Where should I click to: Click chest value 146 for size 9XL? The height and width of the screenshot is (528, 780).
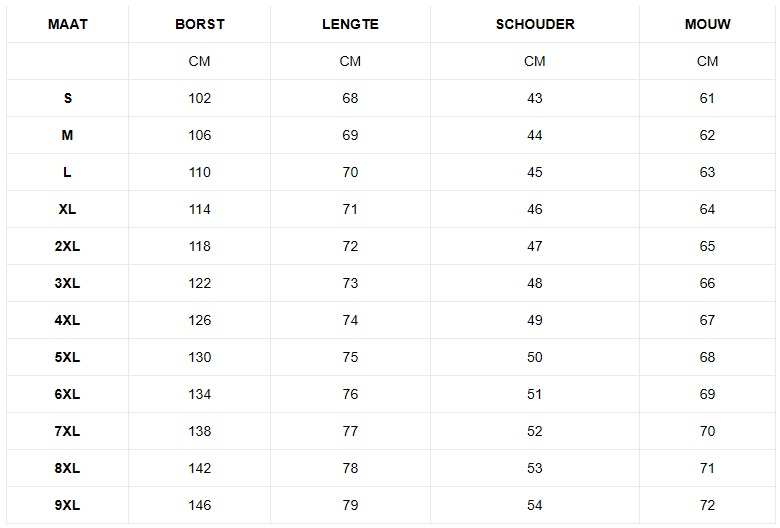tap(200, 505)
